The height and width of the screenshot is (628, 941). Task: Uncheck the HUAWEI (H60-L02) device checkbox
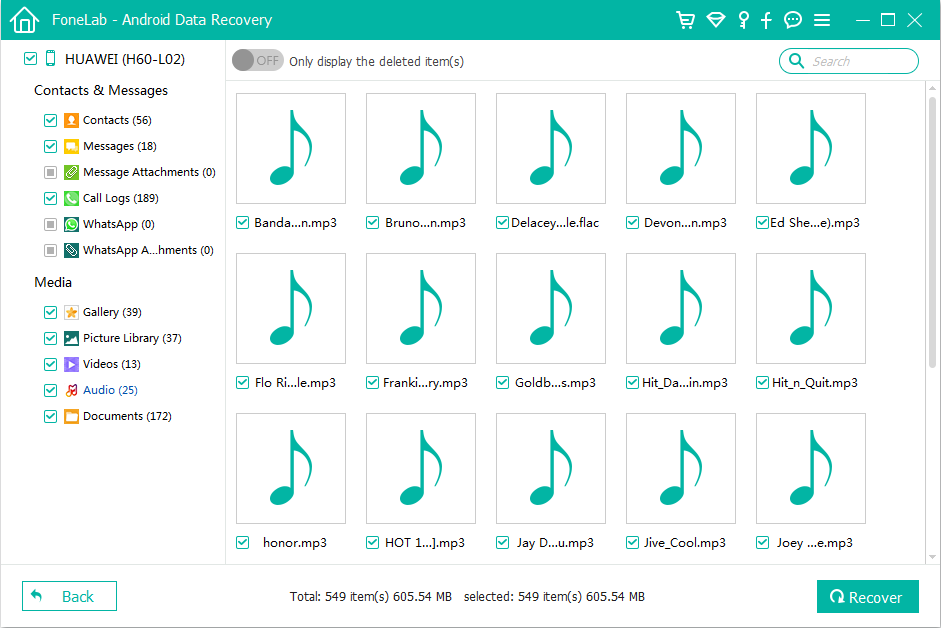click(x=30, y=59)
